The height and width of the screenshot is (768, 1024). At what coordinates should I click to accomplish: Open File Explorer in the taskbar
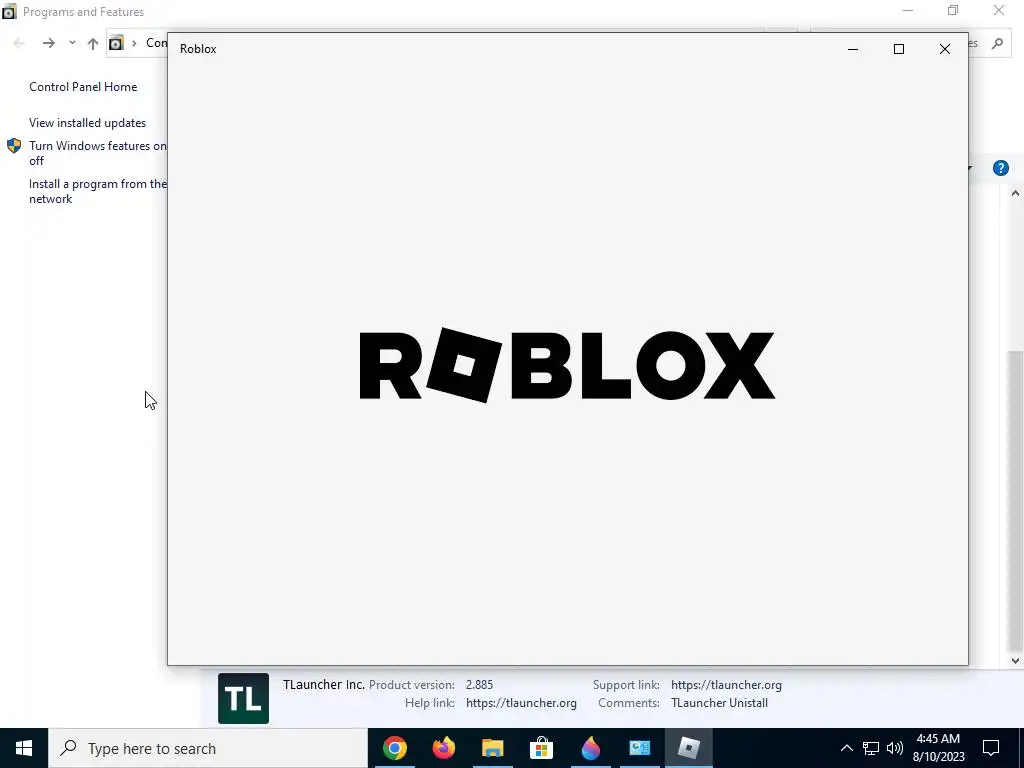492,748
